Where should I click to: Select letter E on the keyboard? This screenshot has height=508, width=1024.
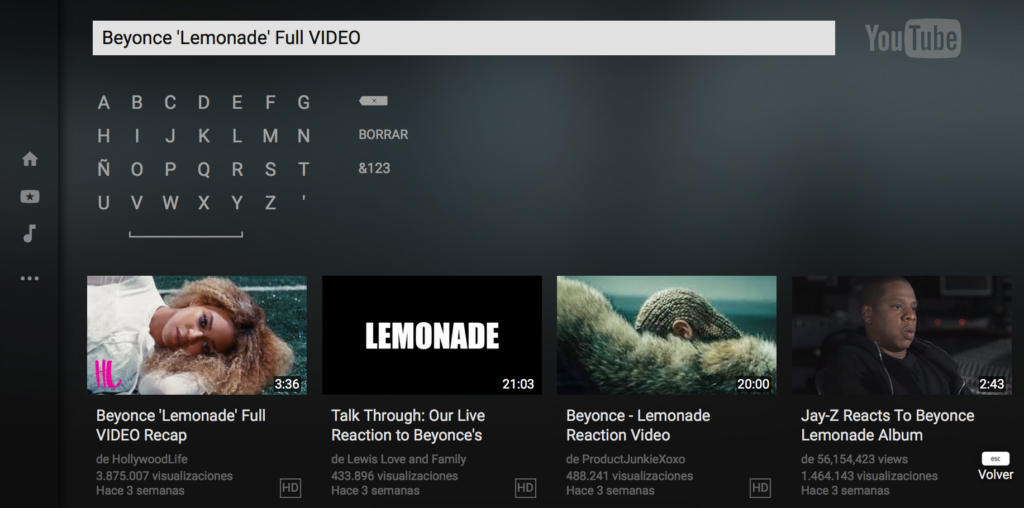[237, 103]
